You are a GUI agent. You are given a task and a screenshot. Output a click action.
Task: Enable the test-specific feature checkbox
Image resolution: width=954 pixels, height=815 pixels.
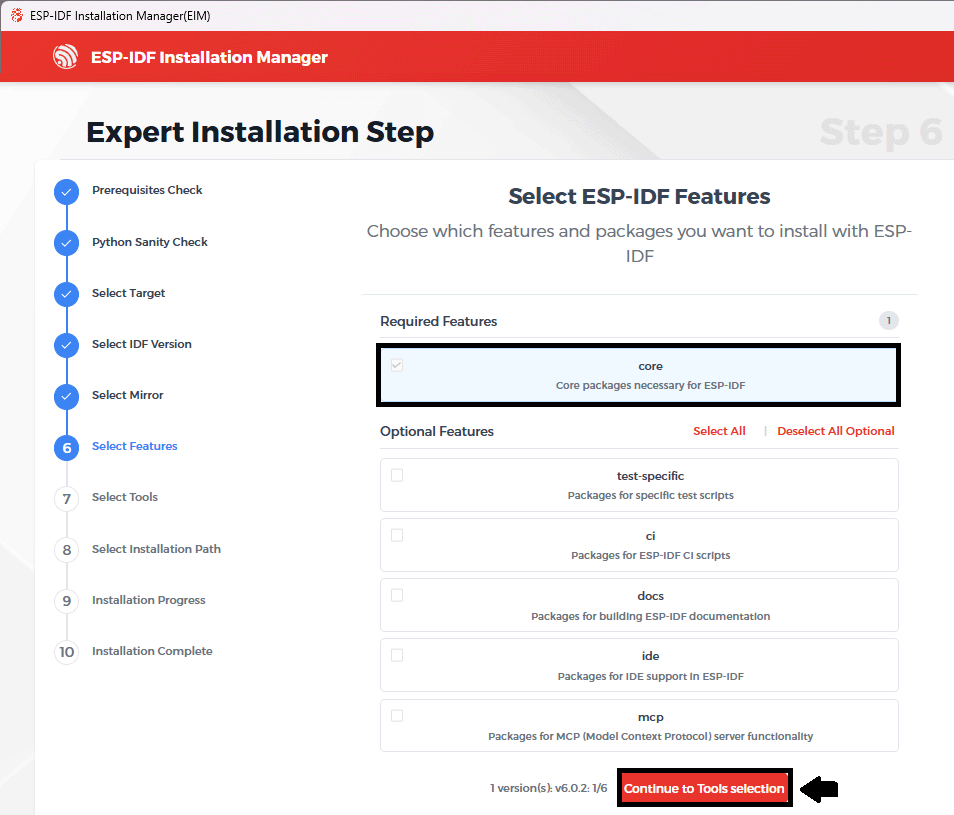(397, 475)
